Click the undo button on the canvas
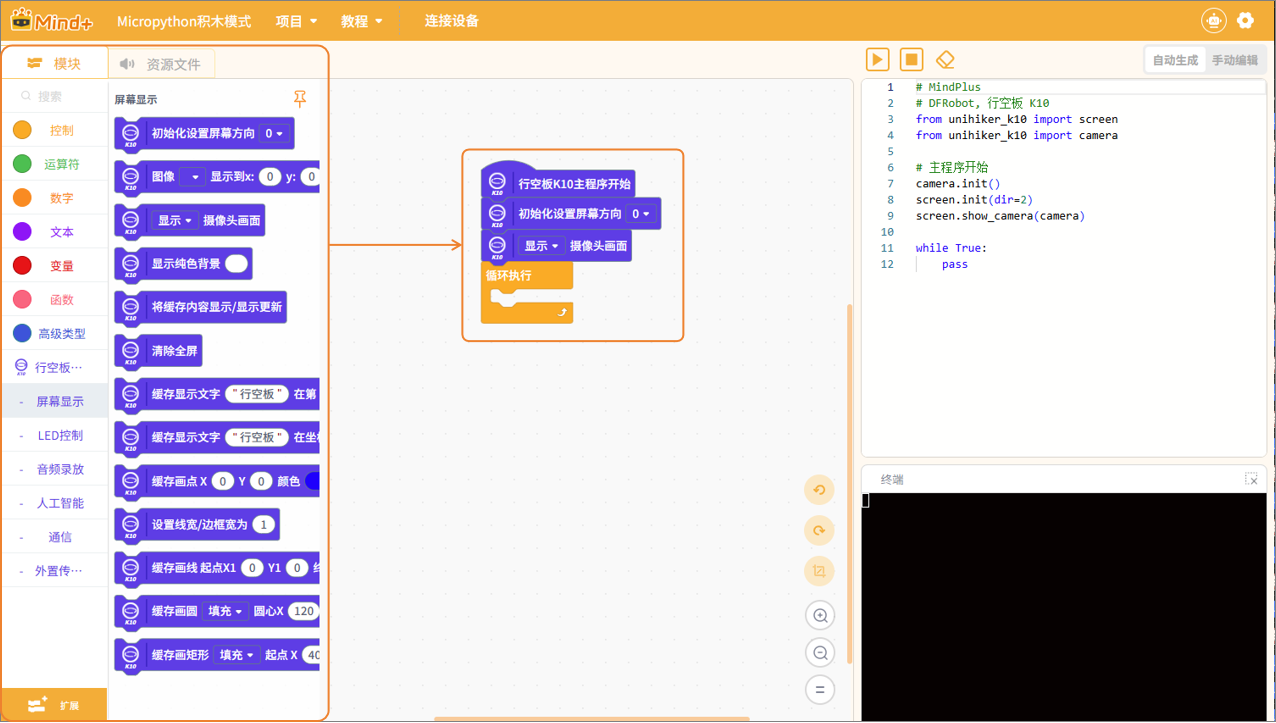This screenshot has width=1276, height=723. (819, 490)
